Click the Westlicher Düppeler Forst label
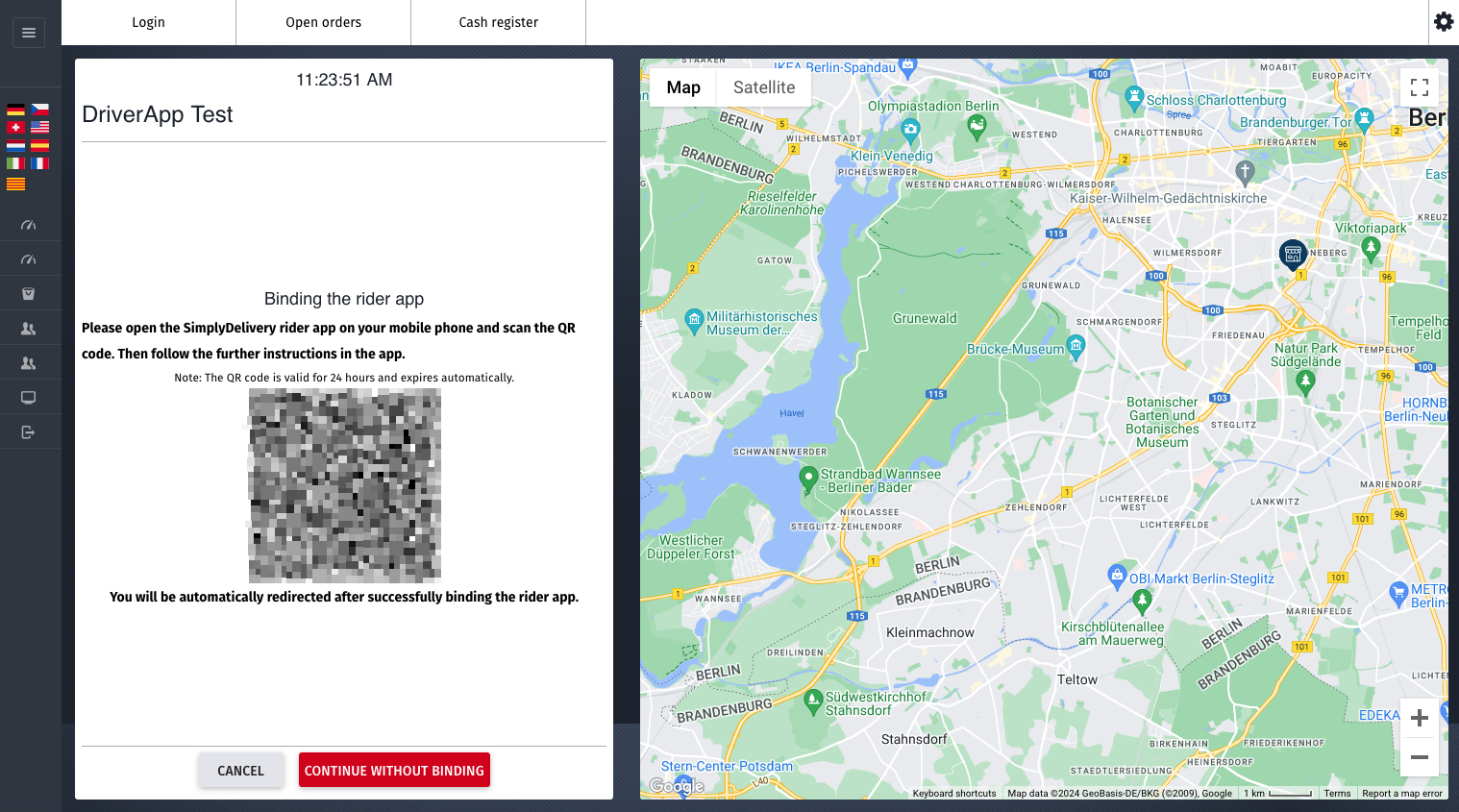 (691, 547)
